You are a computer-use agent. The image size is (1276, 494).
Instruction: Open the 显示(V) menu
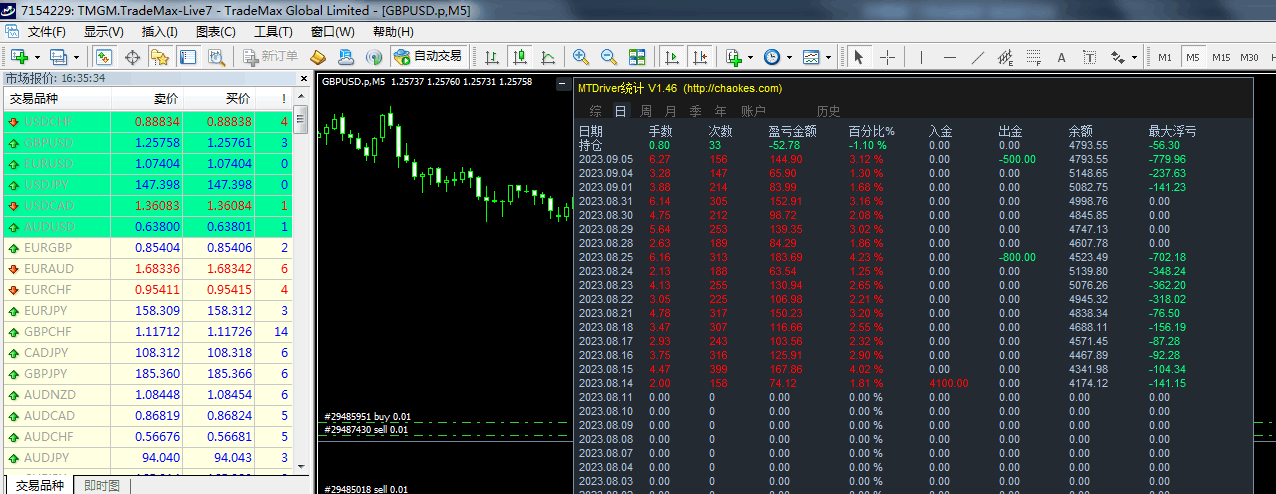click(104, 31)
